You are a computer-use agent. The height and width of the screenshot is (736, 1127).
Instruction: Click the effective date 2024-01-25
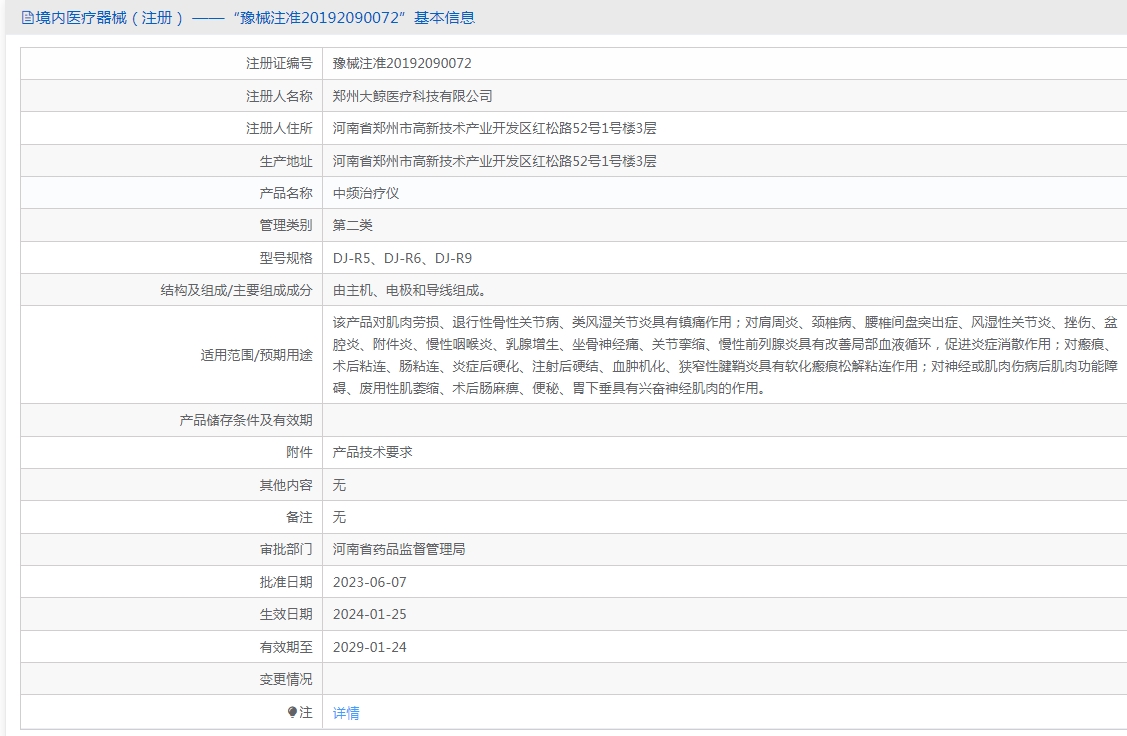(370, 614)
